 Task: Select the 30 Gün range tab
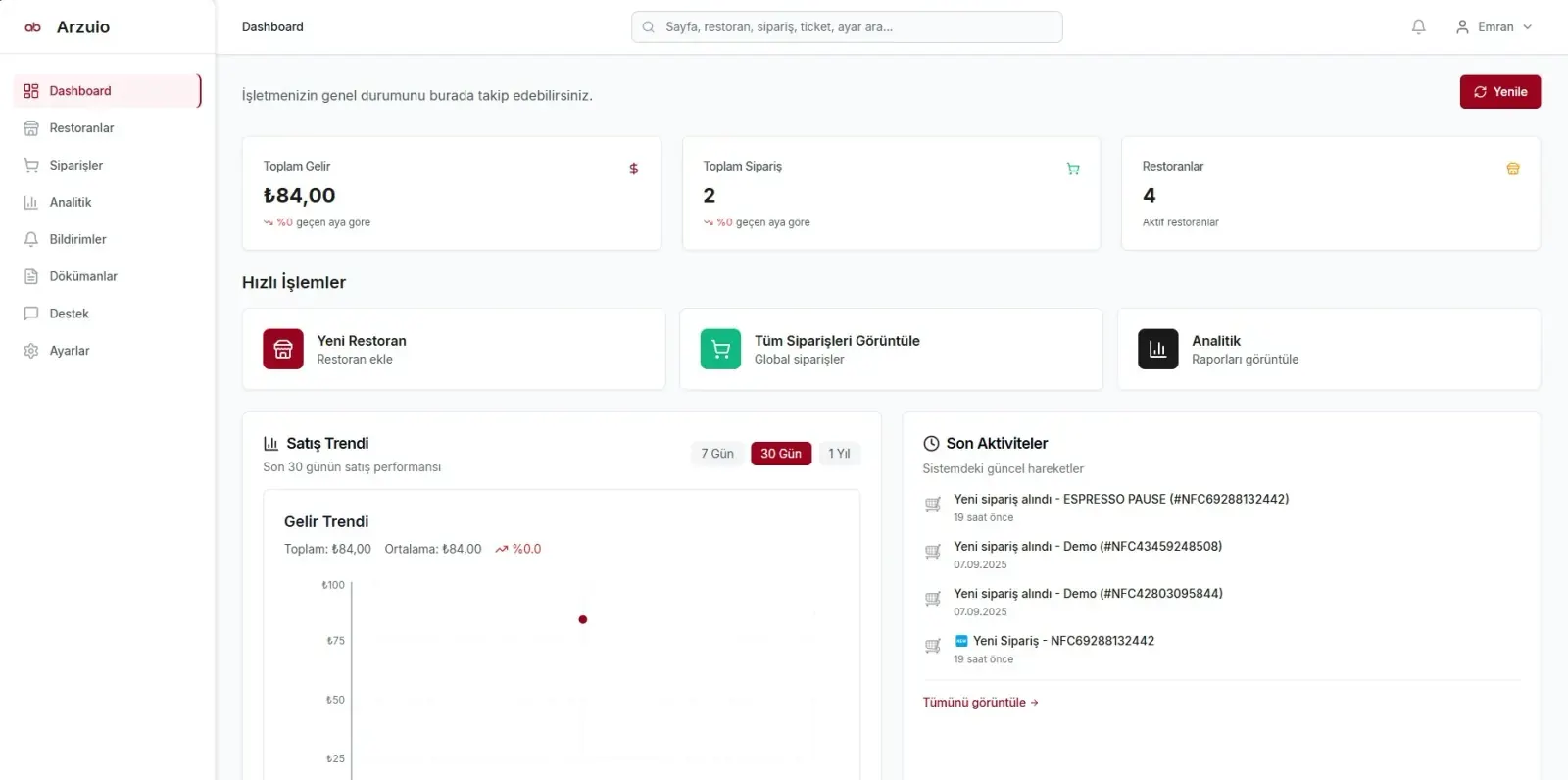click(781, 454)
